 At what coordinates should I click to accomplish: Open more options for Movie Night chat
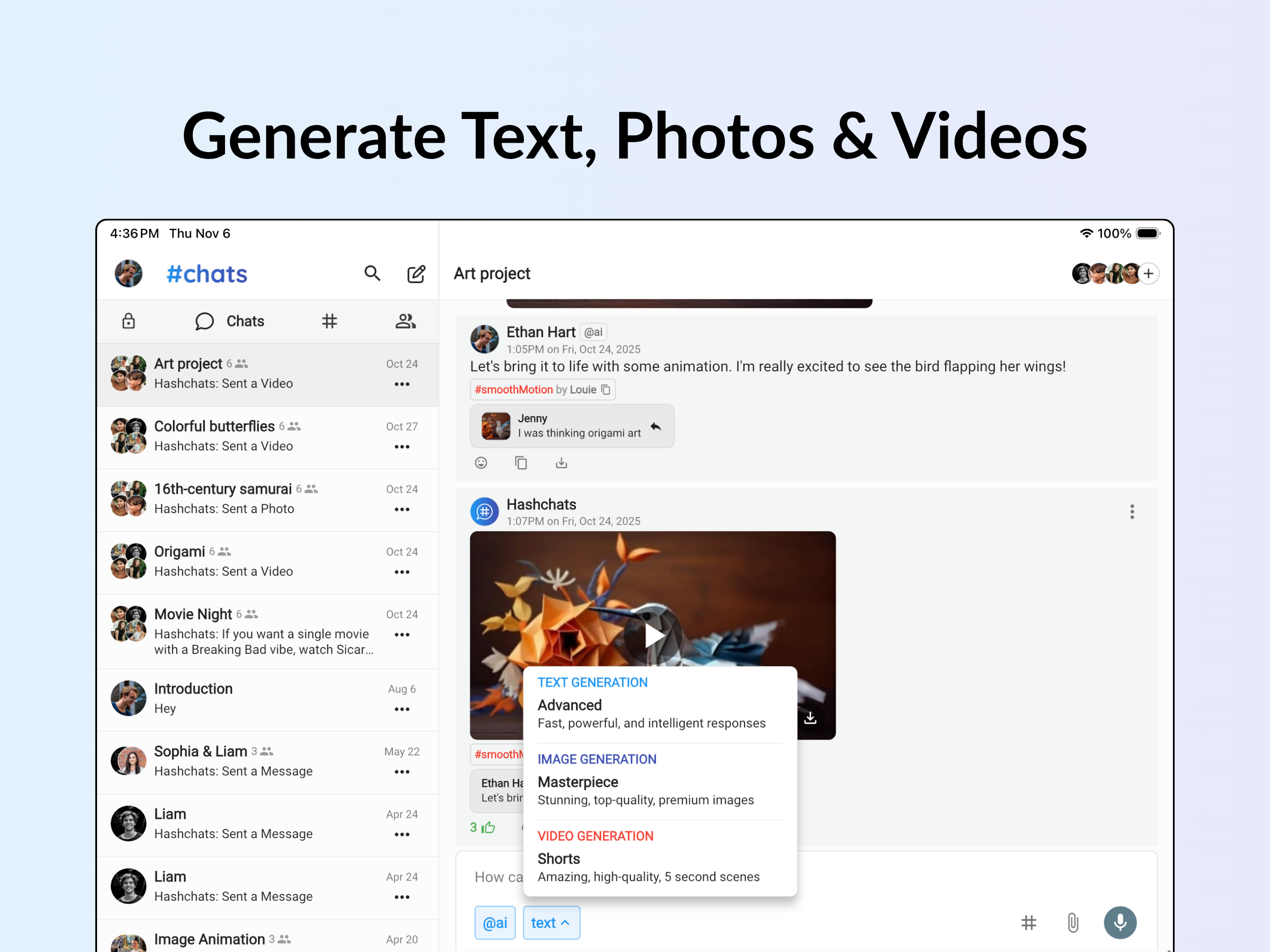(x=402, y=635)
